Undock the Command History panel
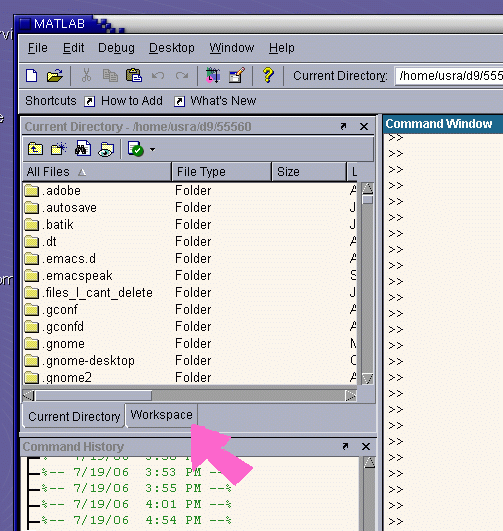 345,447
